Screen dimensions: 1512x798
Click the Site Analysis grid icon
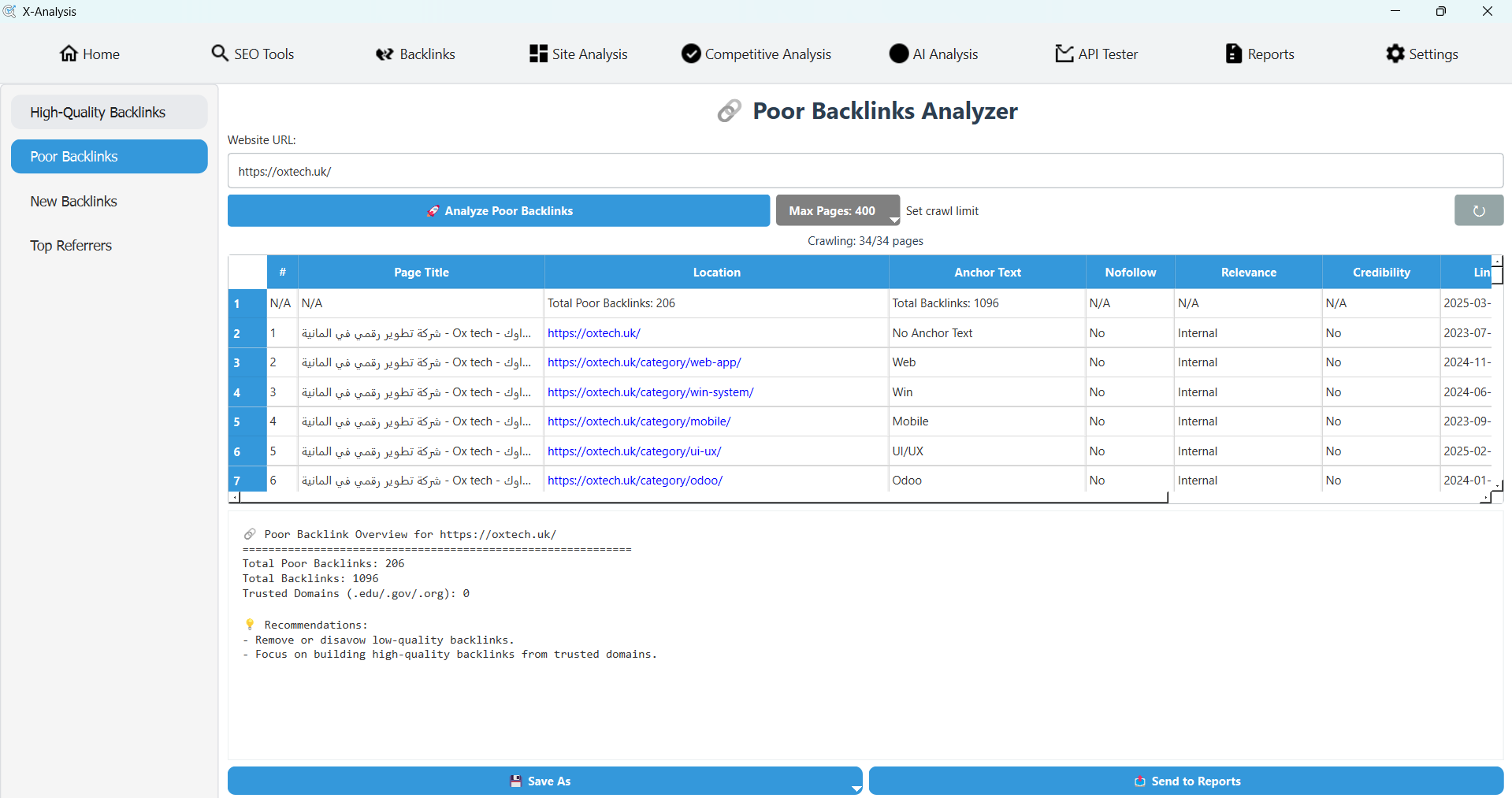538,54
